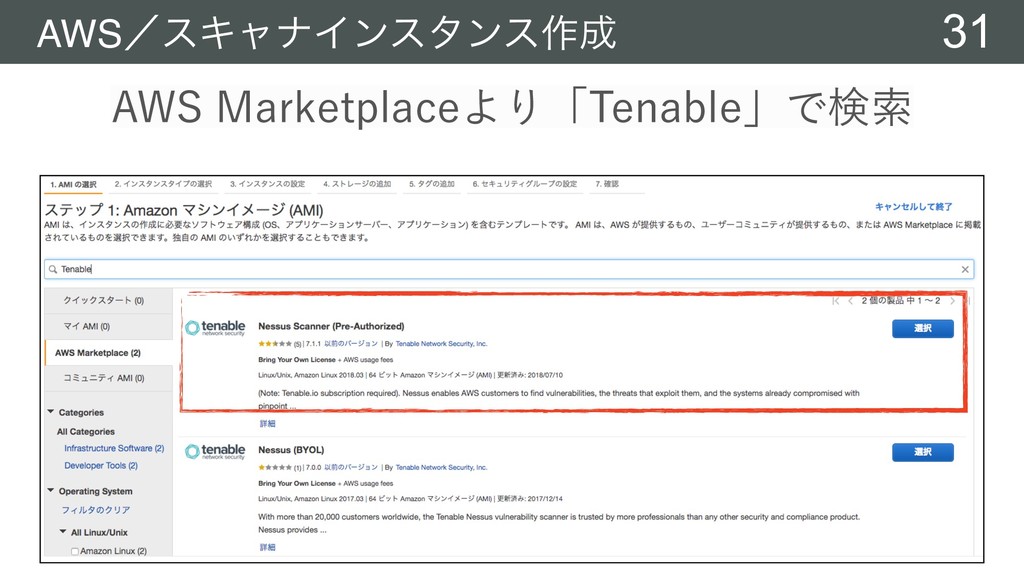The width and height of the screenshot is (1024, 576).
Task: Click tenable logo for Nessus Scanner
Action: 215,328
